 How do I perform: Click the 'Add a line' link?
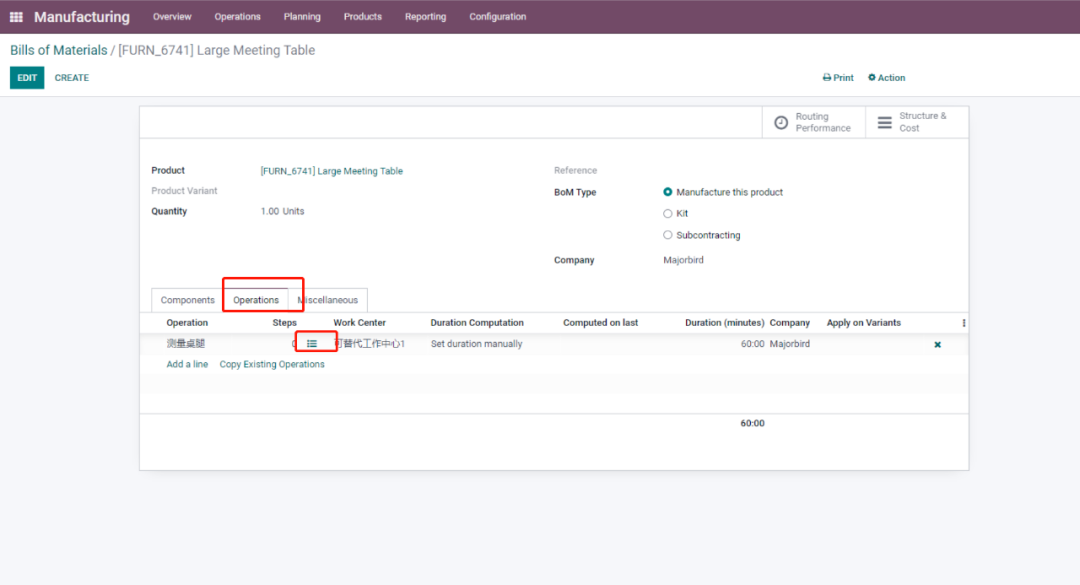click(187, 365)
